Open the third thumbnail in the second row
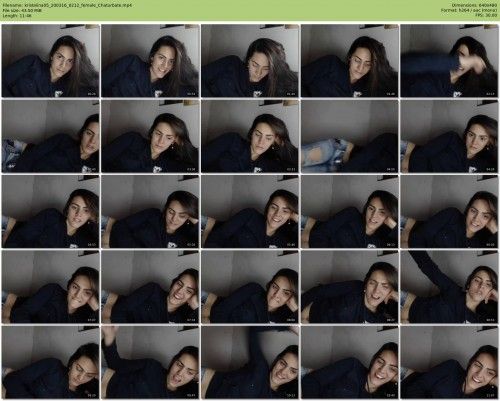This screenshot has height=401, width=500. tap(250, 136)
